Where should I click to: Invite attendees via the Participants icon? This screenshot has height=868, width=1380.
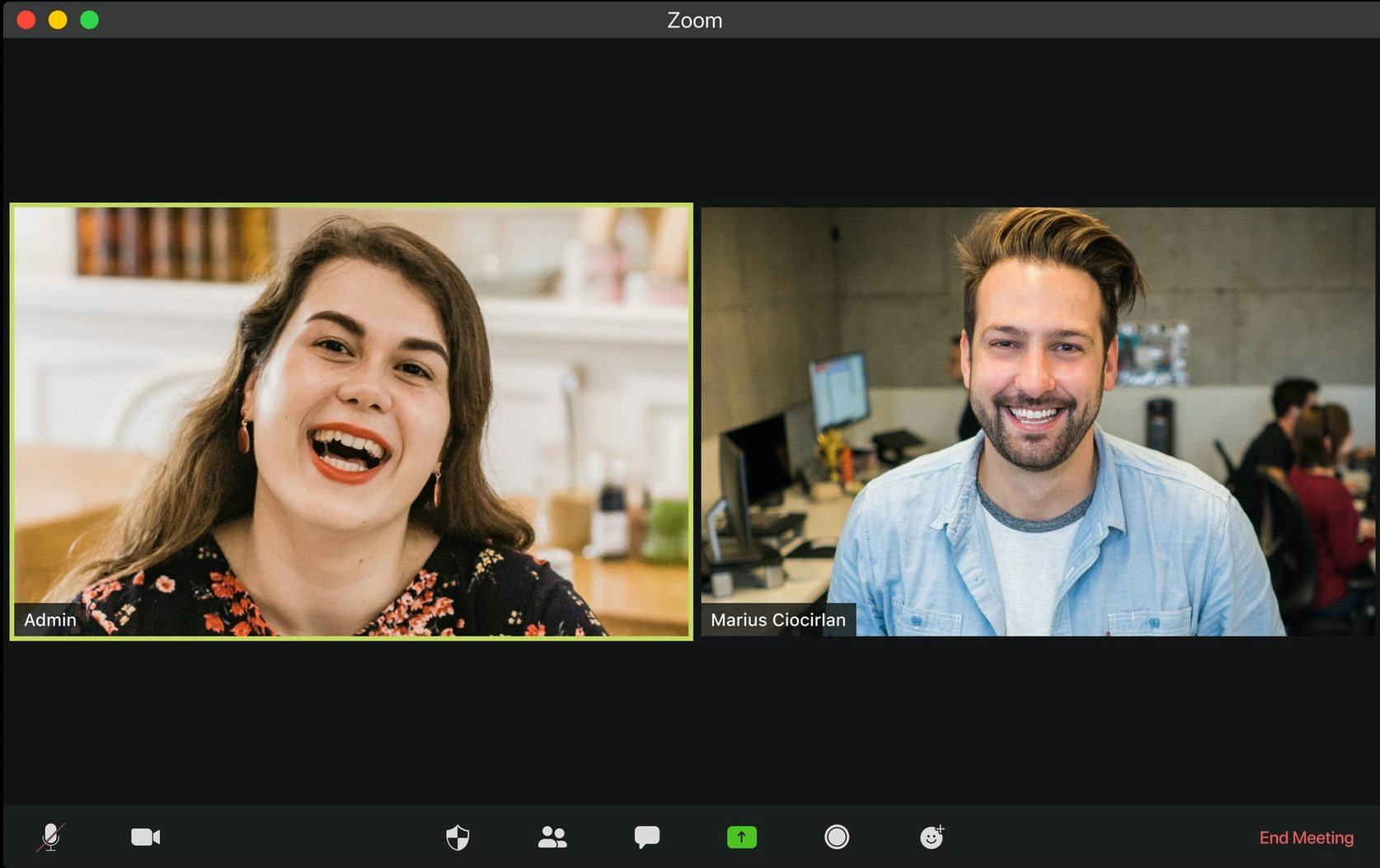pyautogui.click(x=552, y=837)
